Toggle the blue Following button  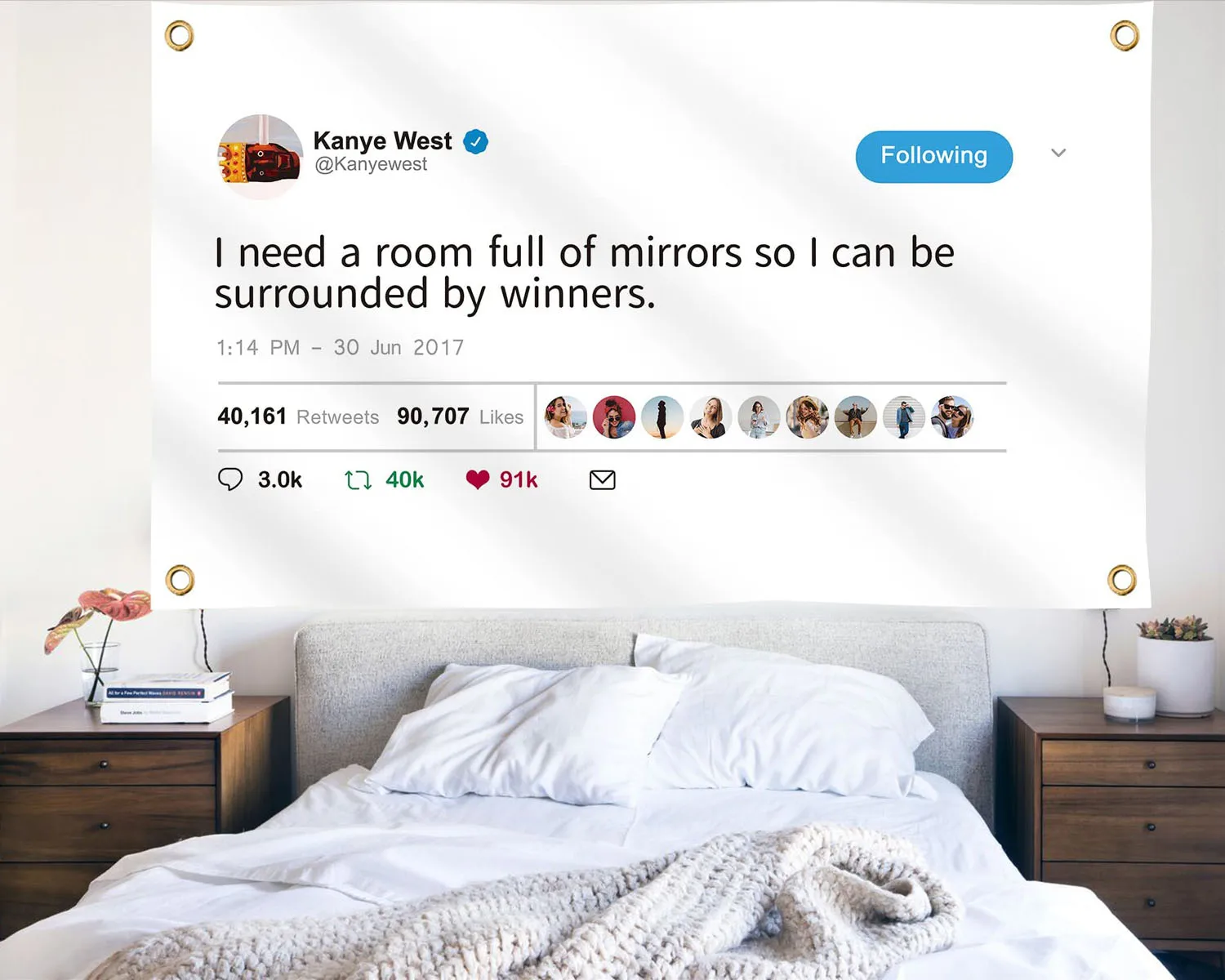934,156
